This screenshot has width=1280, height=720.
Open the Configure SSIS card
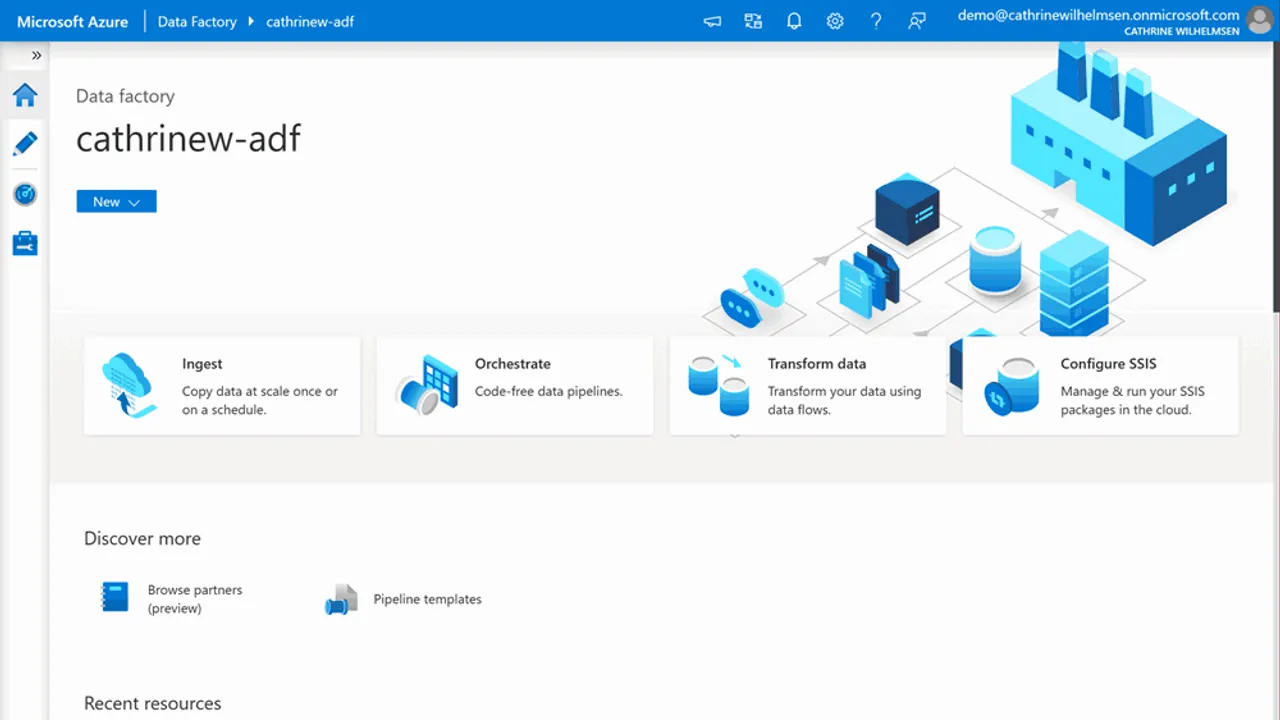(1100, 386)
